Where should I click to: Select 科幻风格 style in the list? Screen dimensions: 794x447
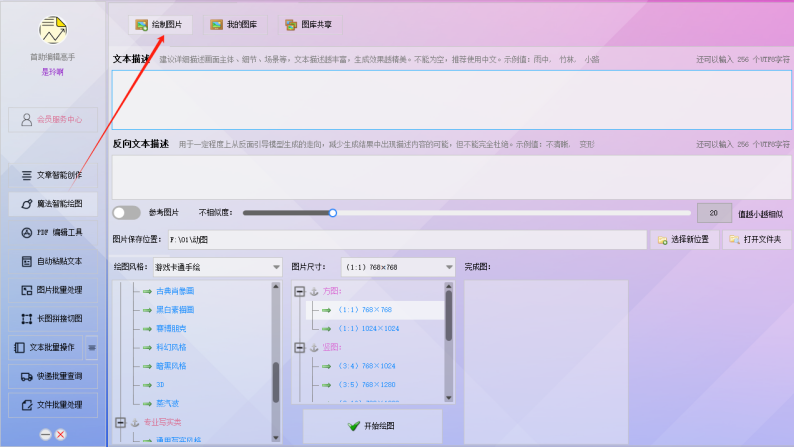(x=171, y=347)
